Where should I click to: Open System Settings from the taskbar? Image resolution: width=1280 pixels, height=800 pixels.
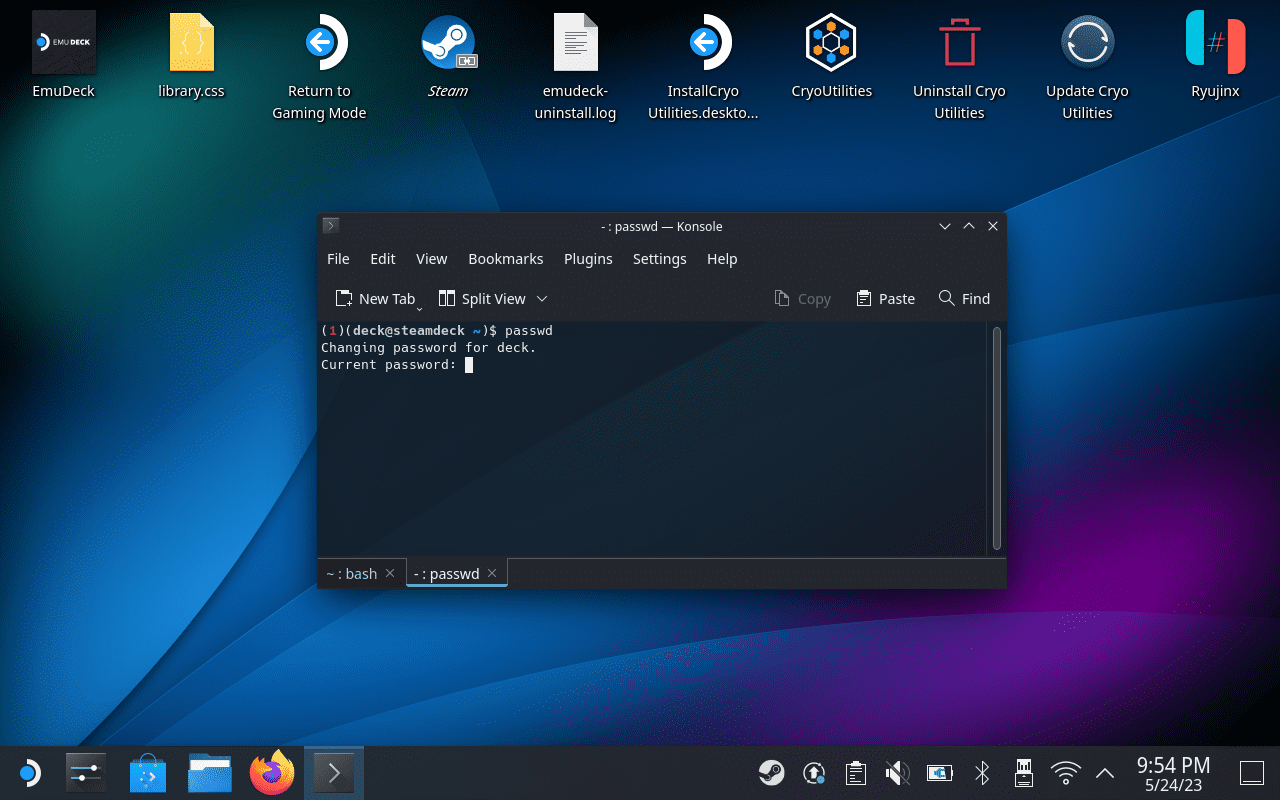[x=86, y=773]
